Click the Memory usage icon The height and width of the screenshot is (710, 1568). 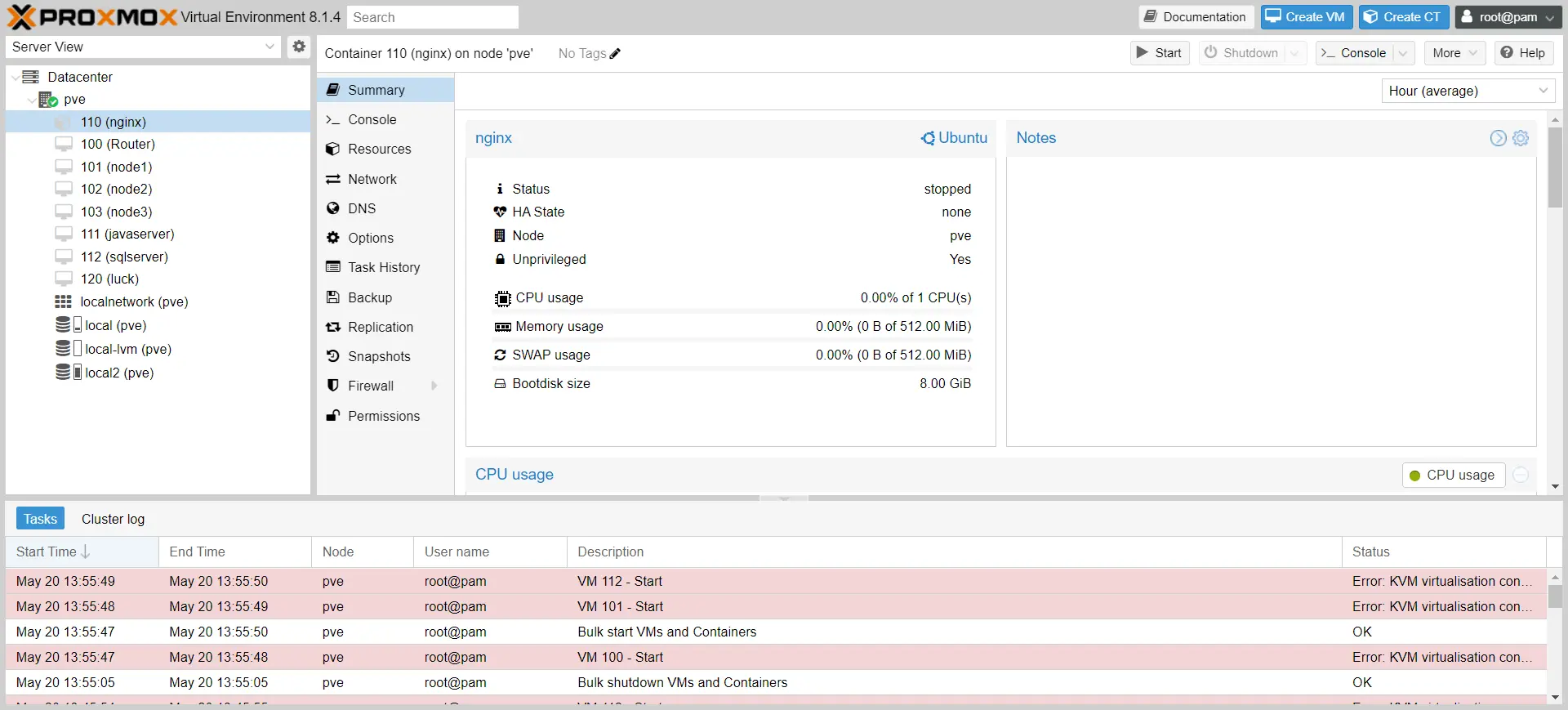tap(503, 327)
